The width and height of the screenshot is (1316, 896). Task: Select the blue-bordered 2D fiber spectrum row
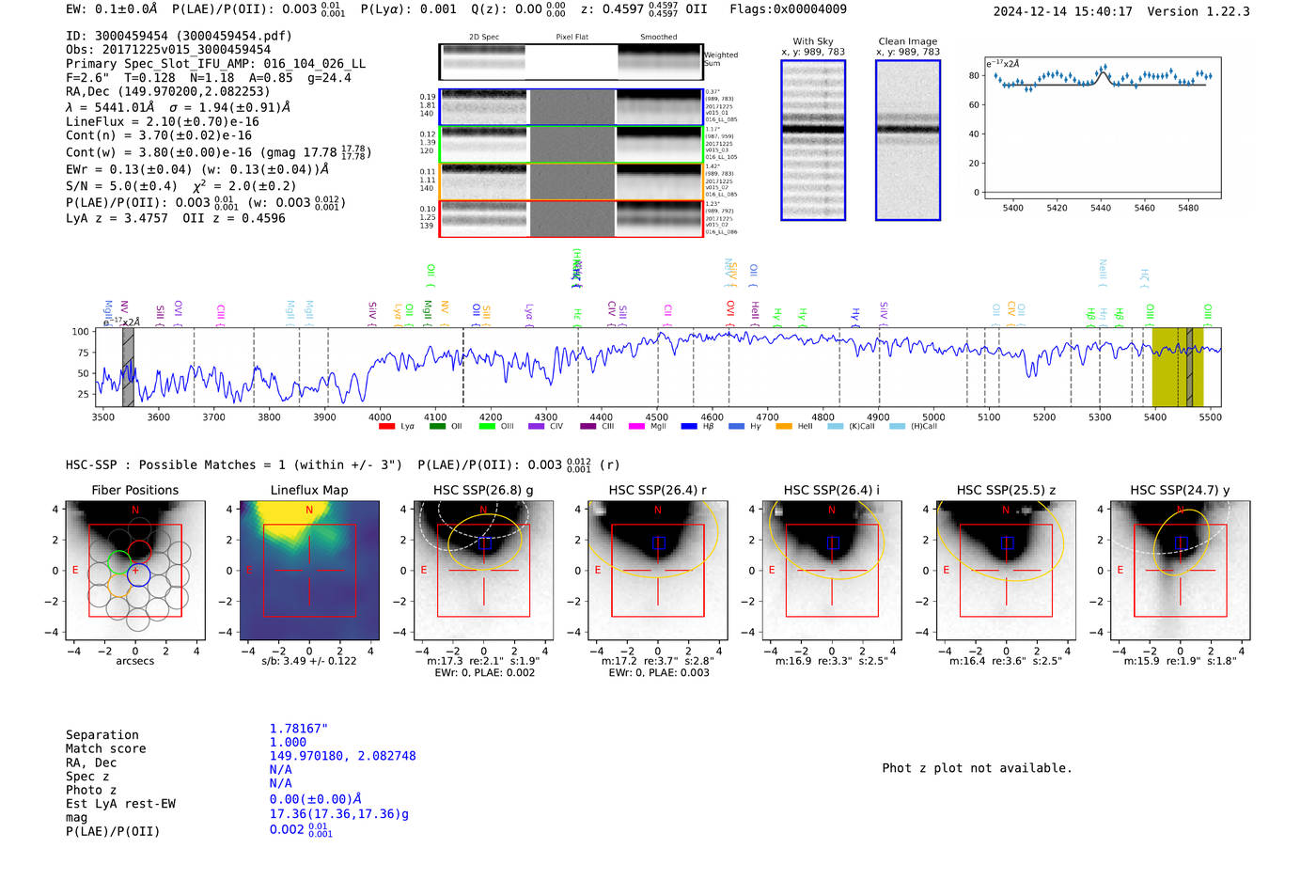[571, 107]
